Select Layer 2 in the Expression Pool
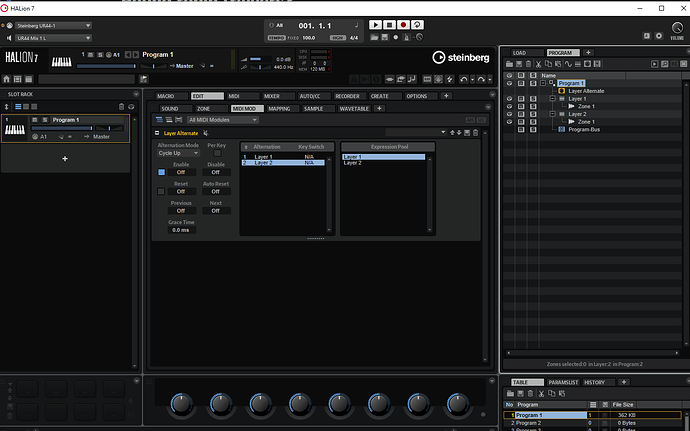The height and width of the screenshot is (431, 690). point(354,163)
